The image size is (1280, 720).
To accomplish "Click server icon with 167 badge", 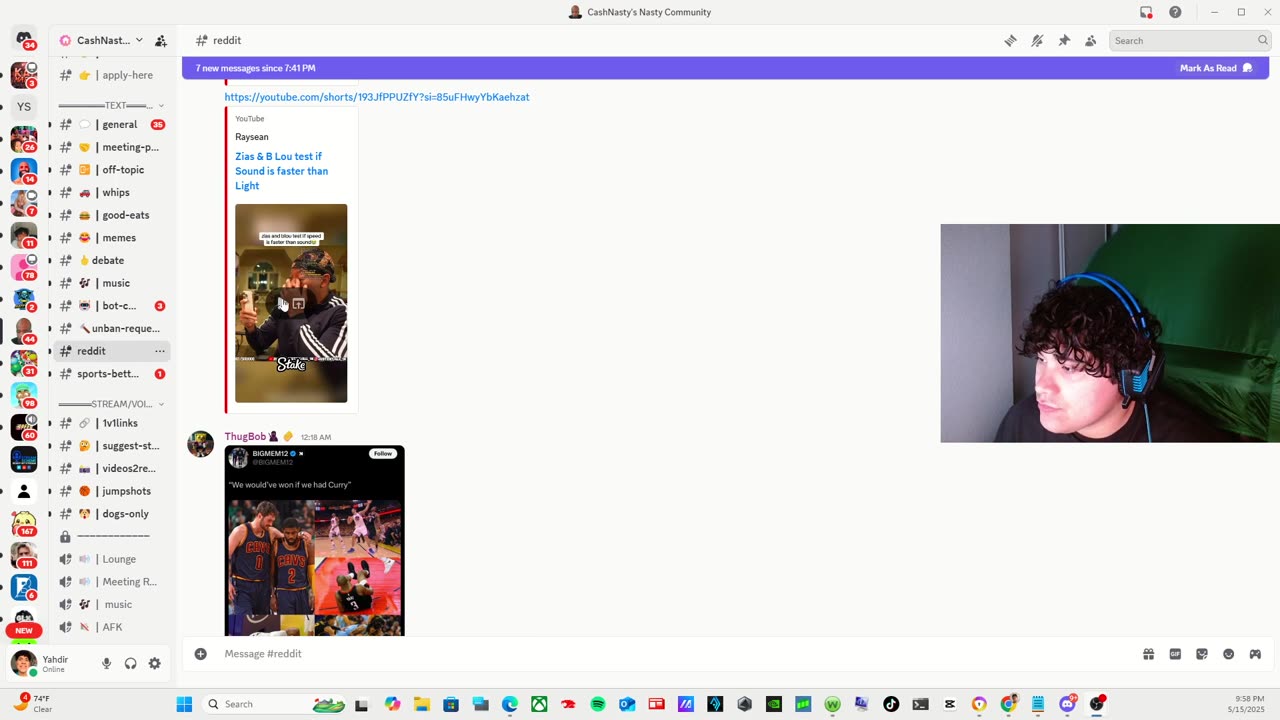I will pos(24,523).
